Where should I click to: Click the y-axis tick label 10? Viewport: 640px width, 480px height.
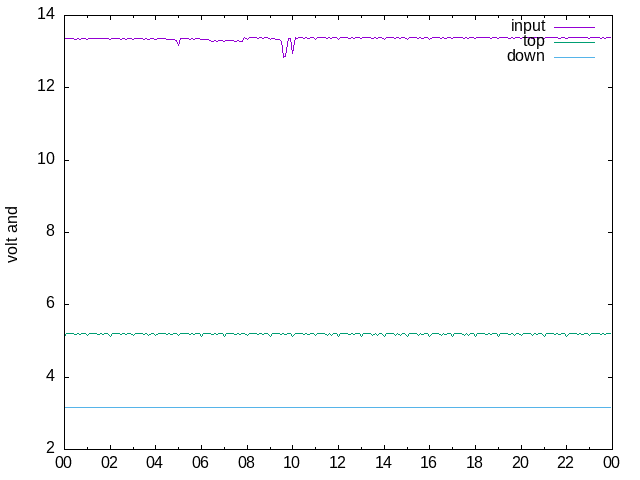pos(44,160)
